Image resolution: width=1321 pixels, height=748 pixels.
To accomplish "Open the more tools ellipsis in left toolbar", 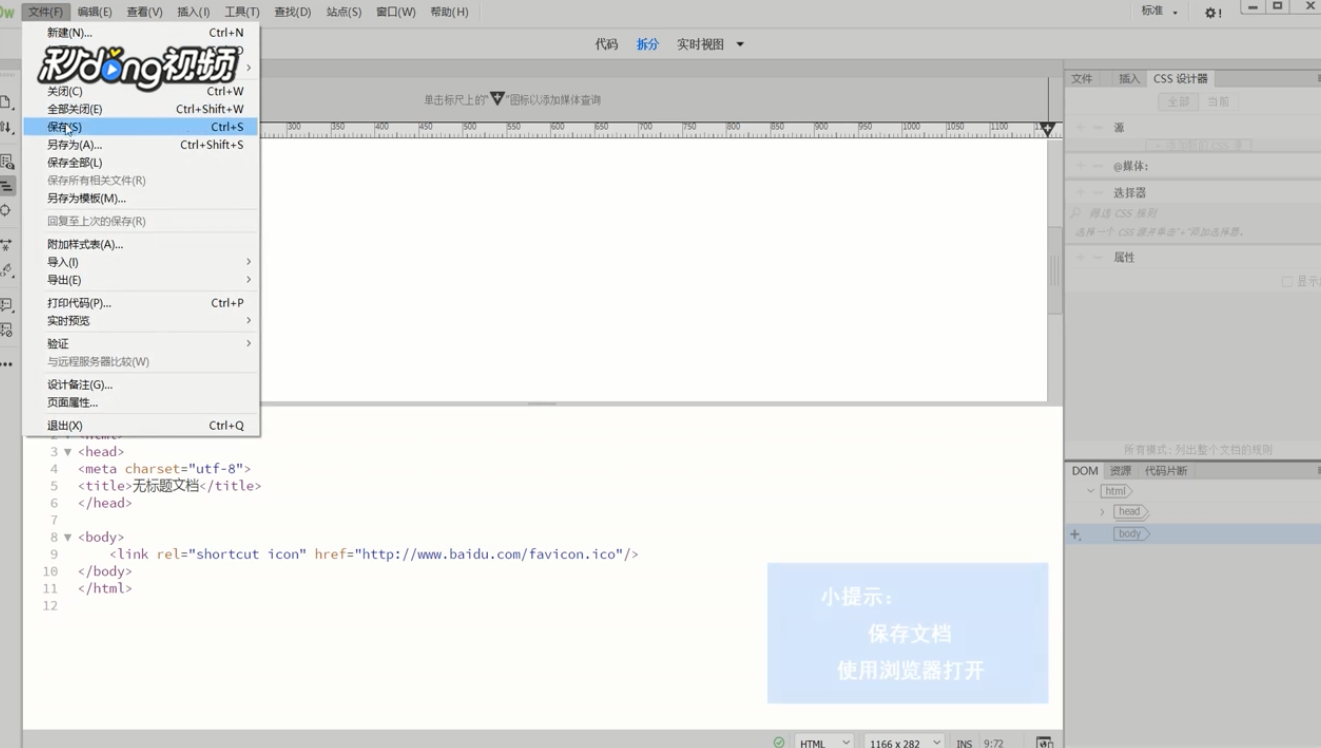I will [x=6, y=364].
